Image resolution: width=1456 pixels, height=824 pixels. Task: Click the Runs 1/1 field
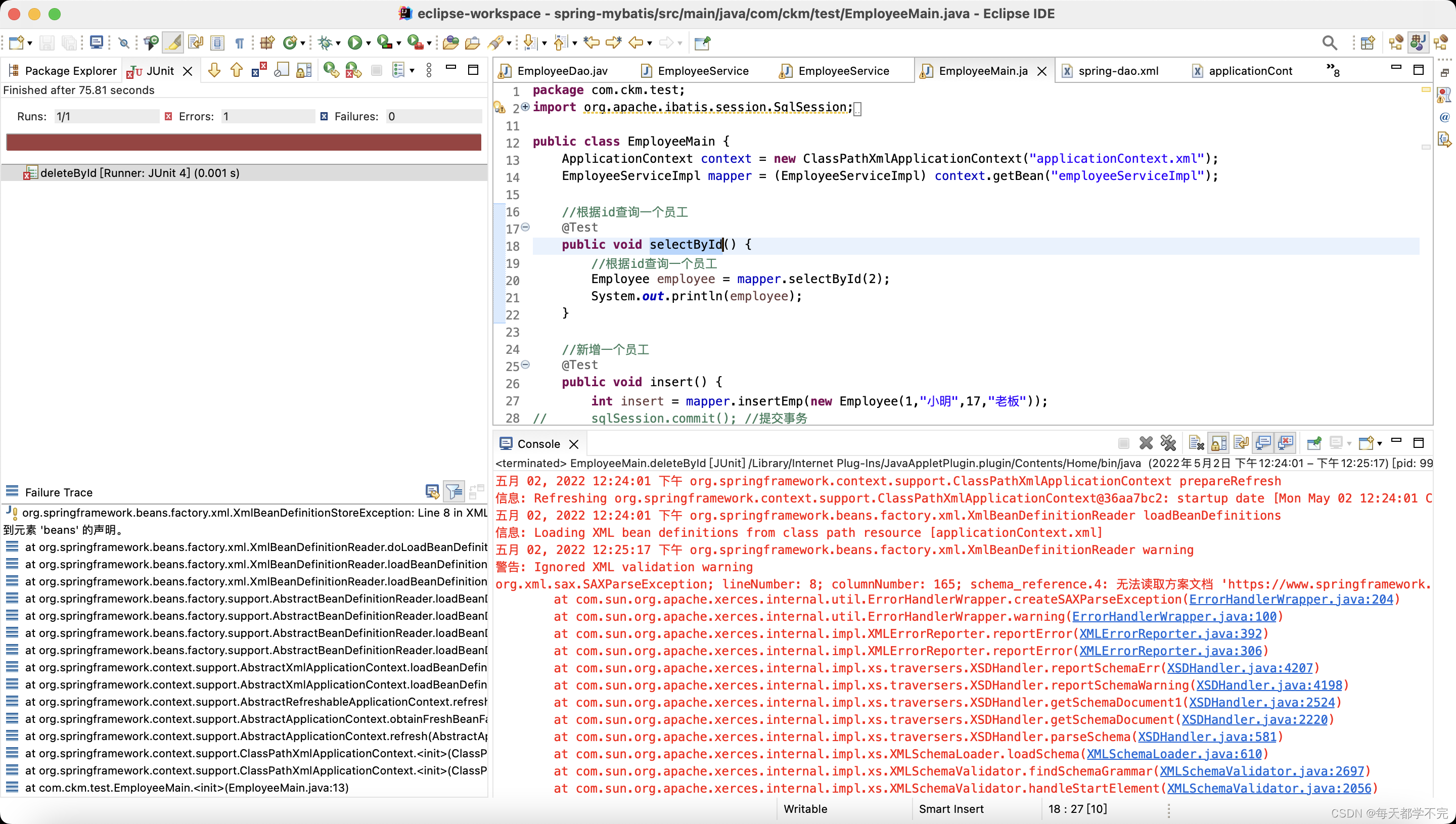106,117
